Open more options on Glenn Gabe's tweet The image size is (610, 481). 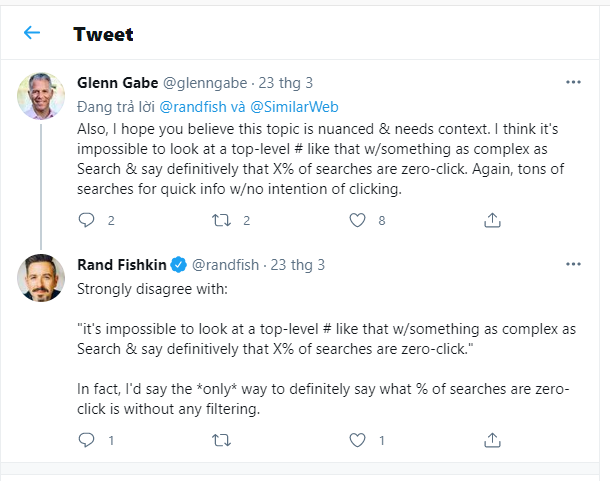573,82
